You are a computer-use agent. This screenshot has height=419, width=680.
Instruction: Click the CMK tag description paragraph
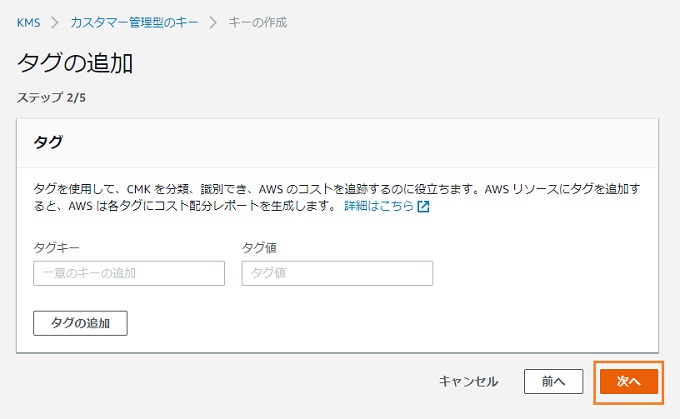[x=337, y=197]
